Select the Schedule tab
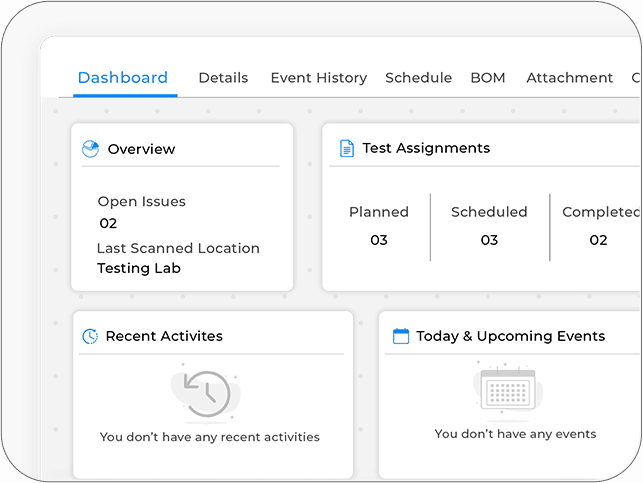This screenshot has width=643, height=483. click(x=418, y=78)
